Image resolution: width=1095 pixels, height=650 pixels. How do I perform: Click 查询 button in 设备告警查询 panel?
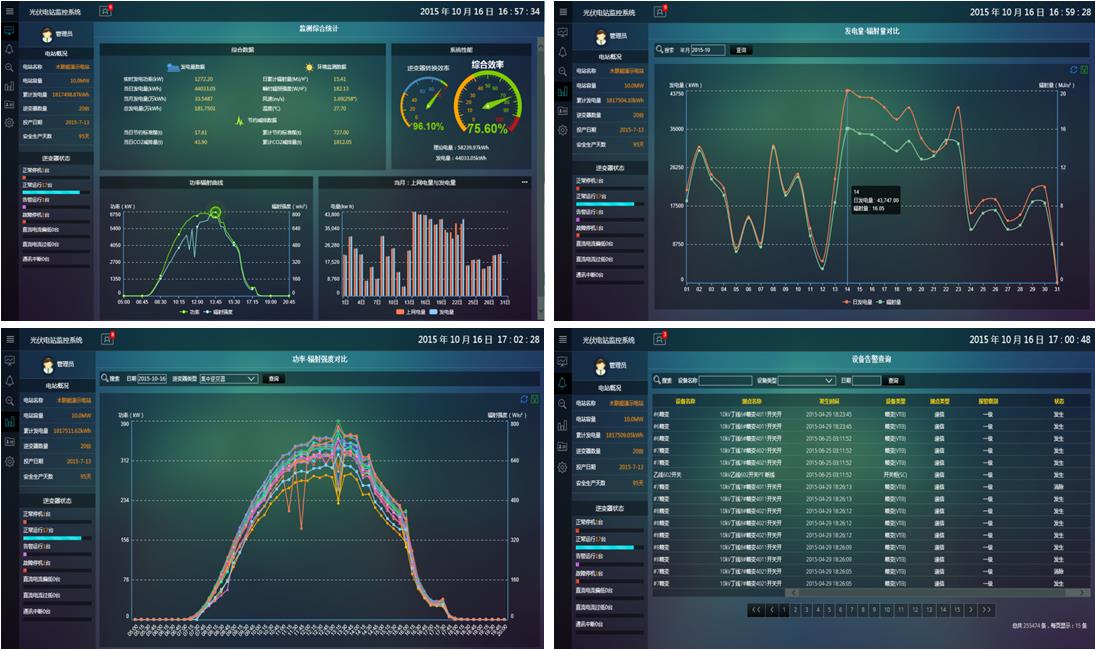click(894, 380)
